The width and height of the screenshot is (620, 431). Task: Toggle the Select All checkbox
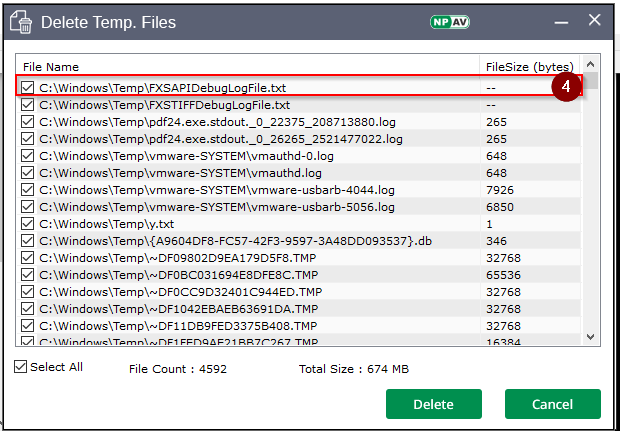[x=21, y=367]
